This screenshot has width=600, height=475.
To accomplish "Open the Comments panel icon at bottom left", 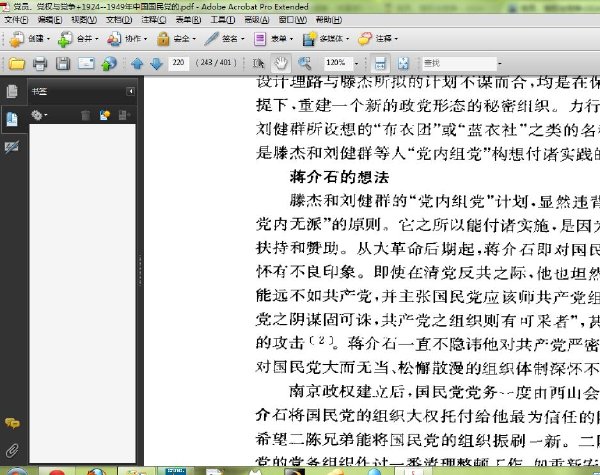I will (x=12, y=423).
